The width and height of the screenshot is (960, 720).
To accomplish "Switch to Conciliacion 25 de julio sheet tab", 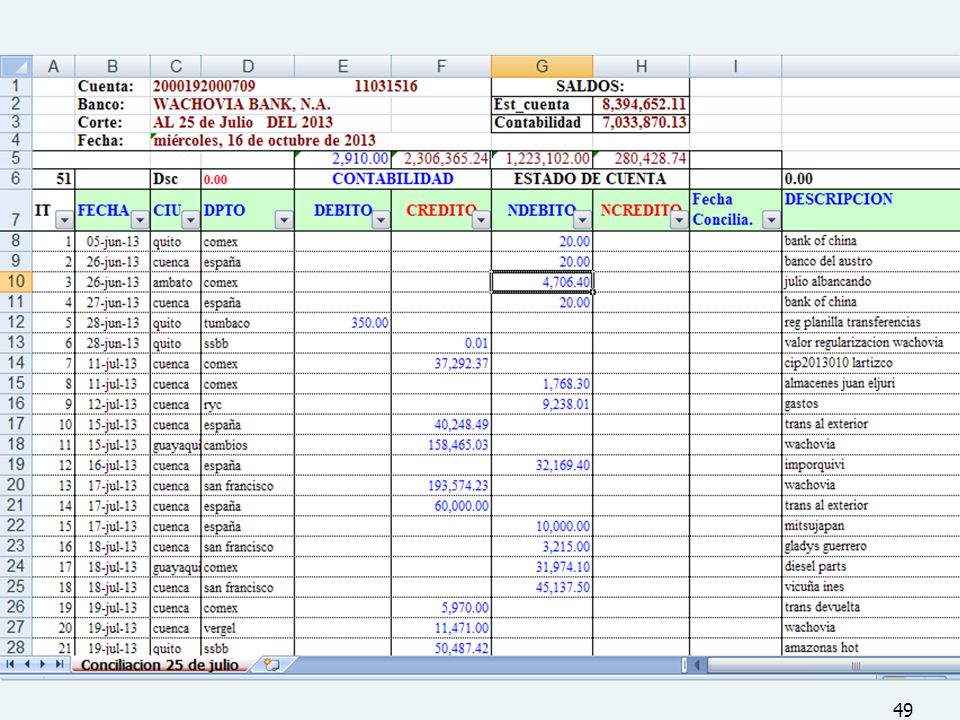I will (x=159, y=665).
